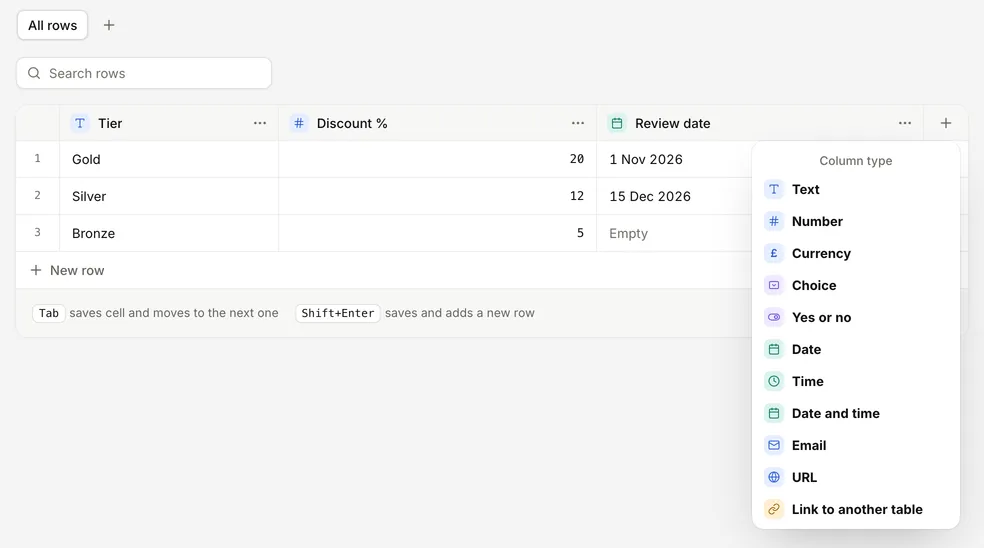Click into the Search rows field
This screenshot has width=984, height=548.
144,73
